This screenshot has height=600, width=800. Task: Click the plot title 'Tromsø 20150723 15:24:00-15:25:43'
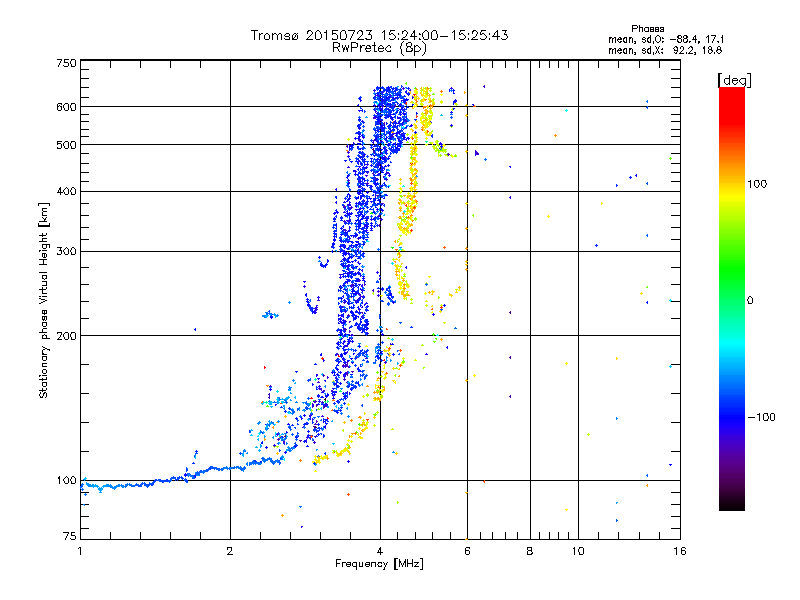tap(379, 35)
